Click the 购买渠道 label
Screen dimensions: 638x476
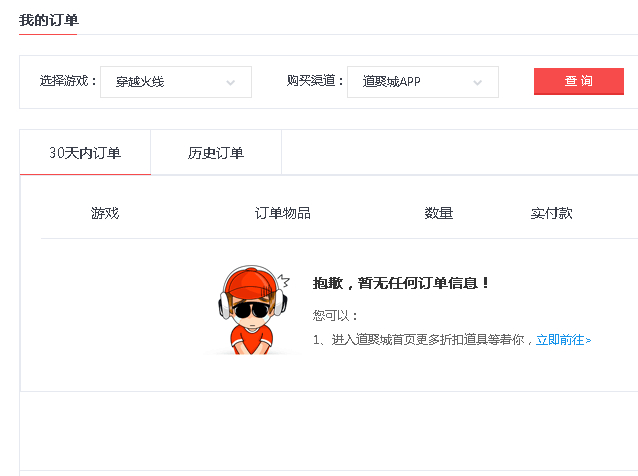tap(315, 81)
